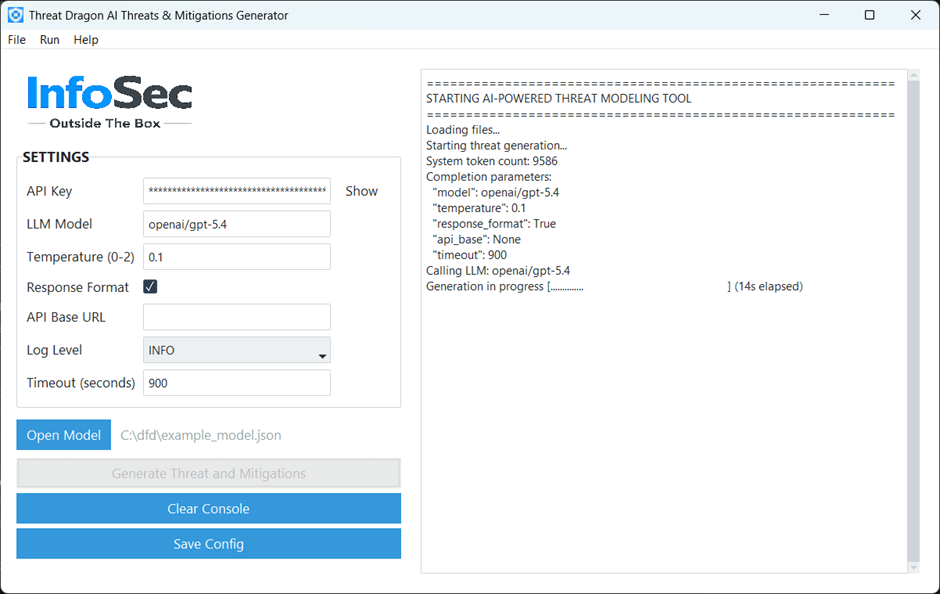Click the example_model.json file path label
Screen dimensions: 940x594
pyautogui.click(x=201, y=435)
